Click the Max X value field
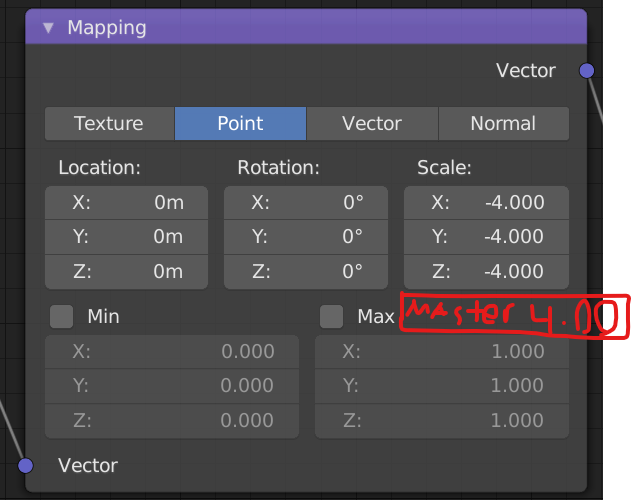 (442, 351)
